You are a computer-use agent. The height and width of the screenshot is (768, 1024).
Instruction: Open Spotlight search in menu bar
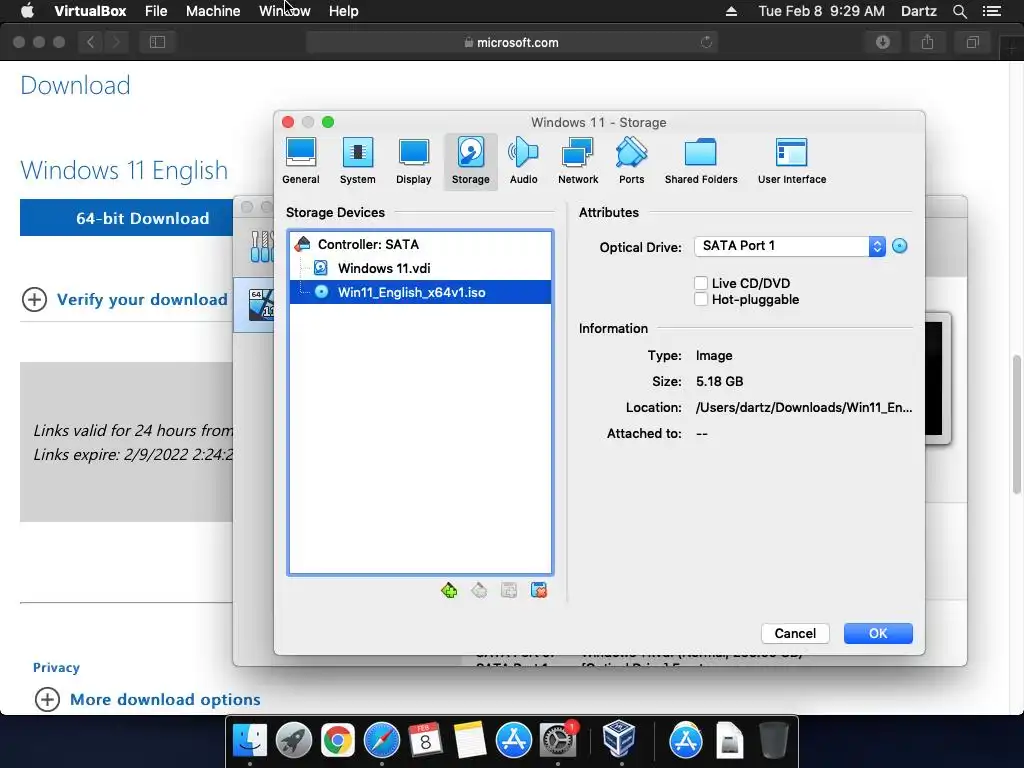(x=959, y=11)
